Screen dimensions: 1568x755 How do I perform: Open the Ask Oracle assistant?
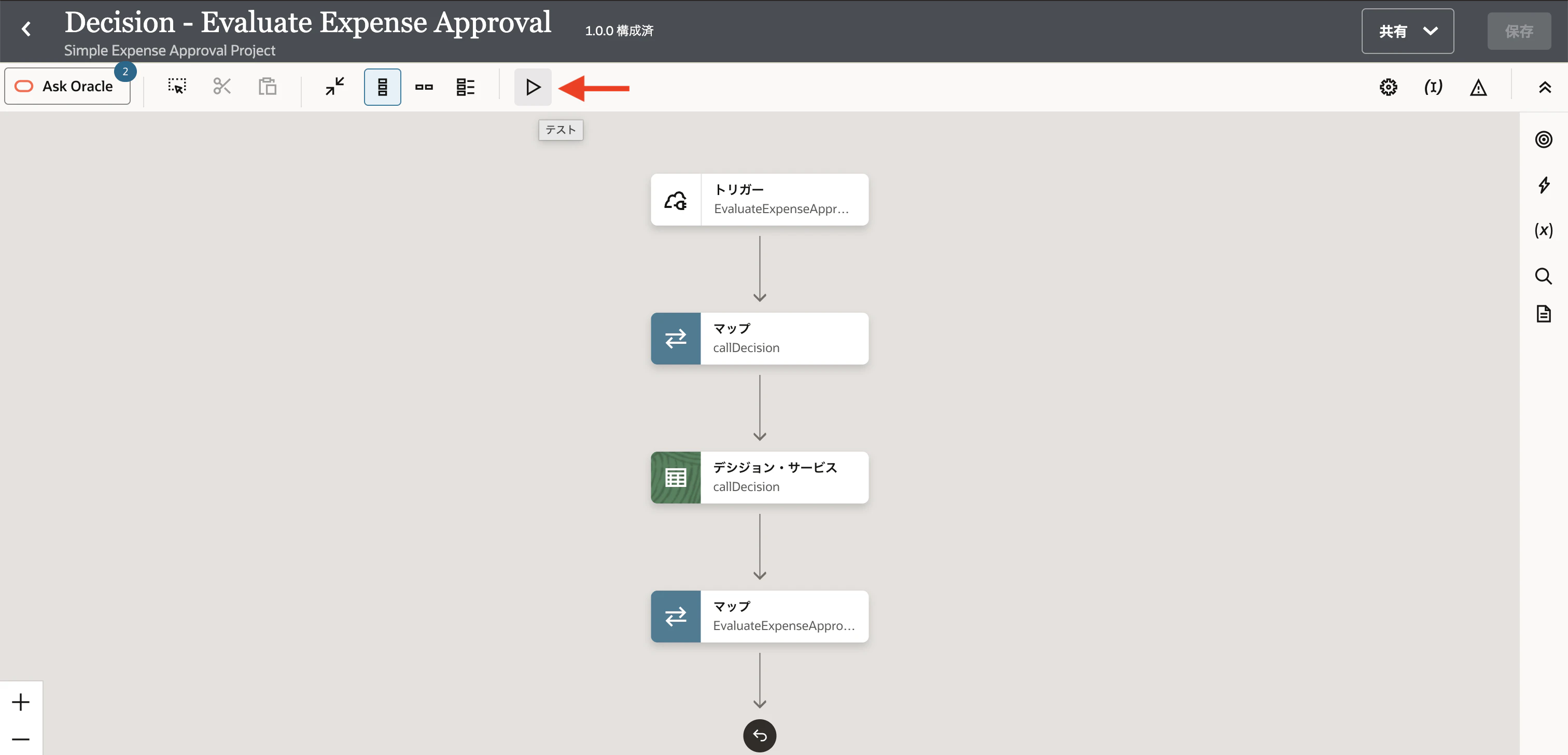(x=67, y=87)
